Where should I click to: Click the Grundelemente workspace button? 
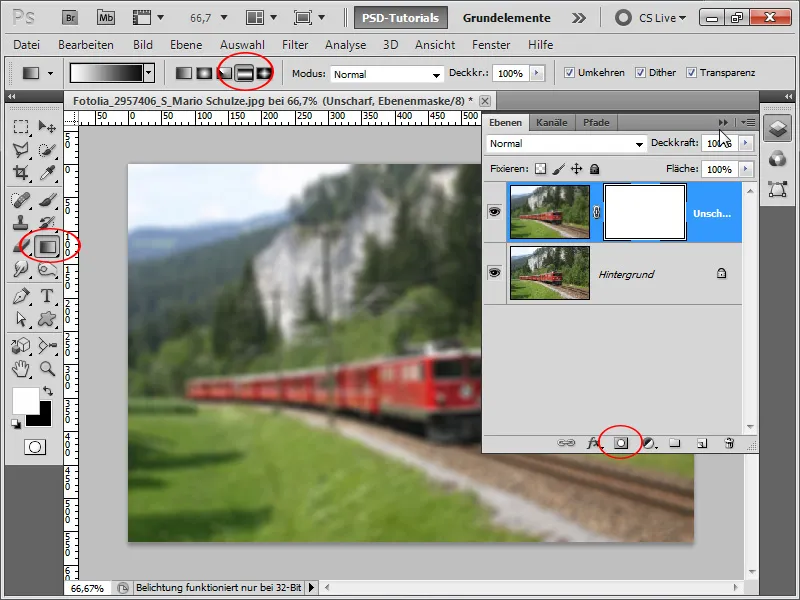(x=507, y=18)
